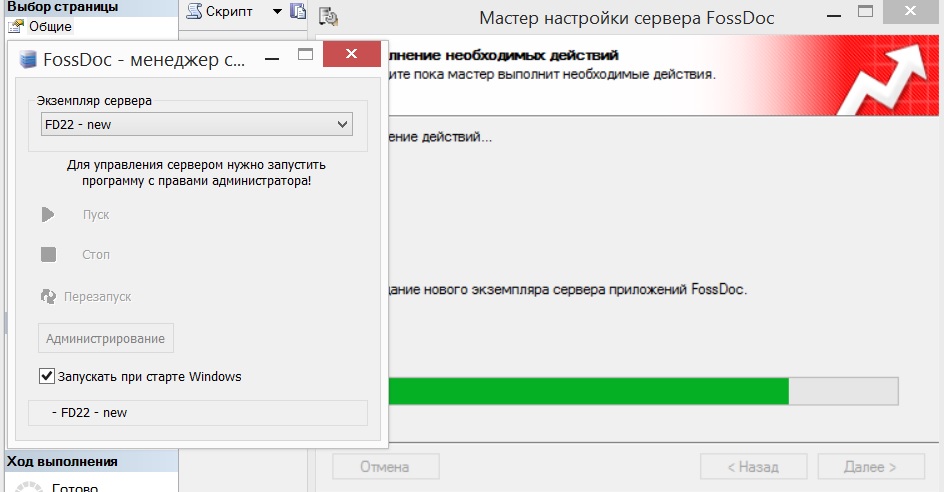Click the Пуск play icon

[48, 214]
